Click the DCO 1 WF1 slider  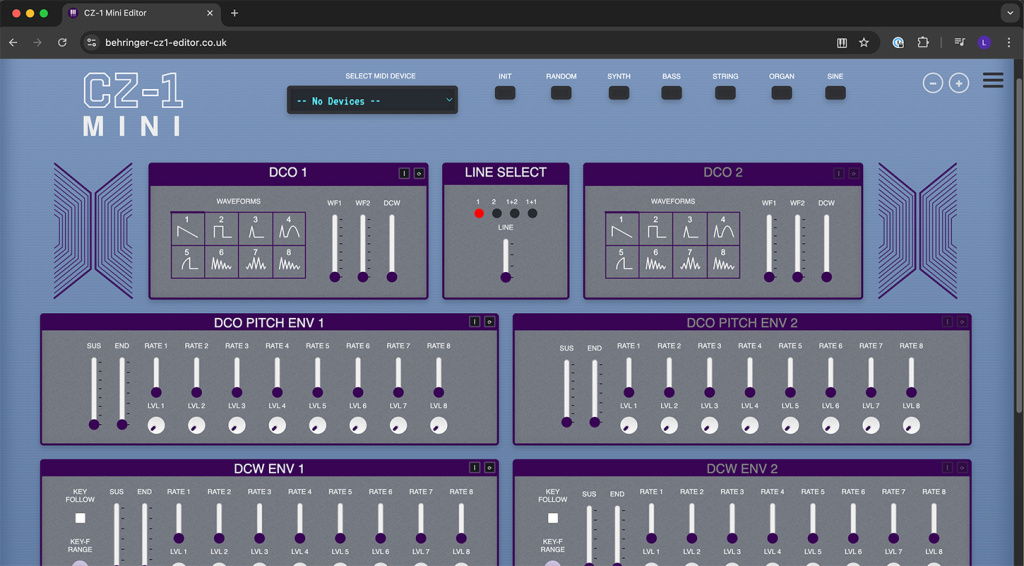click(335, 247)
